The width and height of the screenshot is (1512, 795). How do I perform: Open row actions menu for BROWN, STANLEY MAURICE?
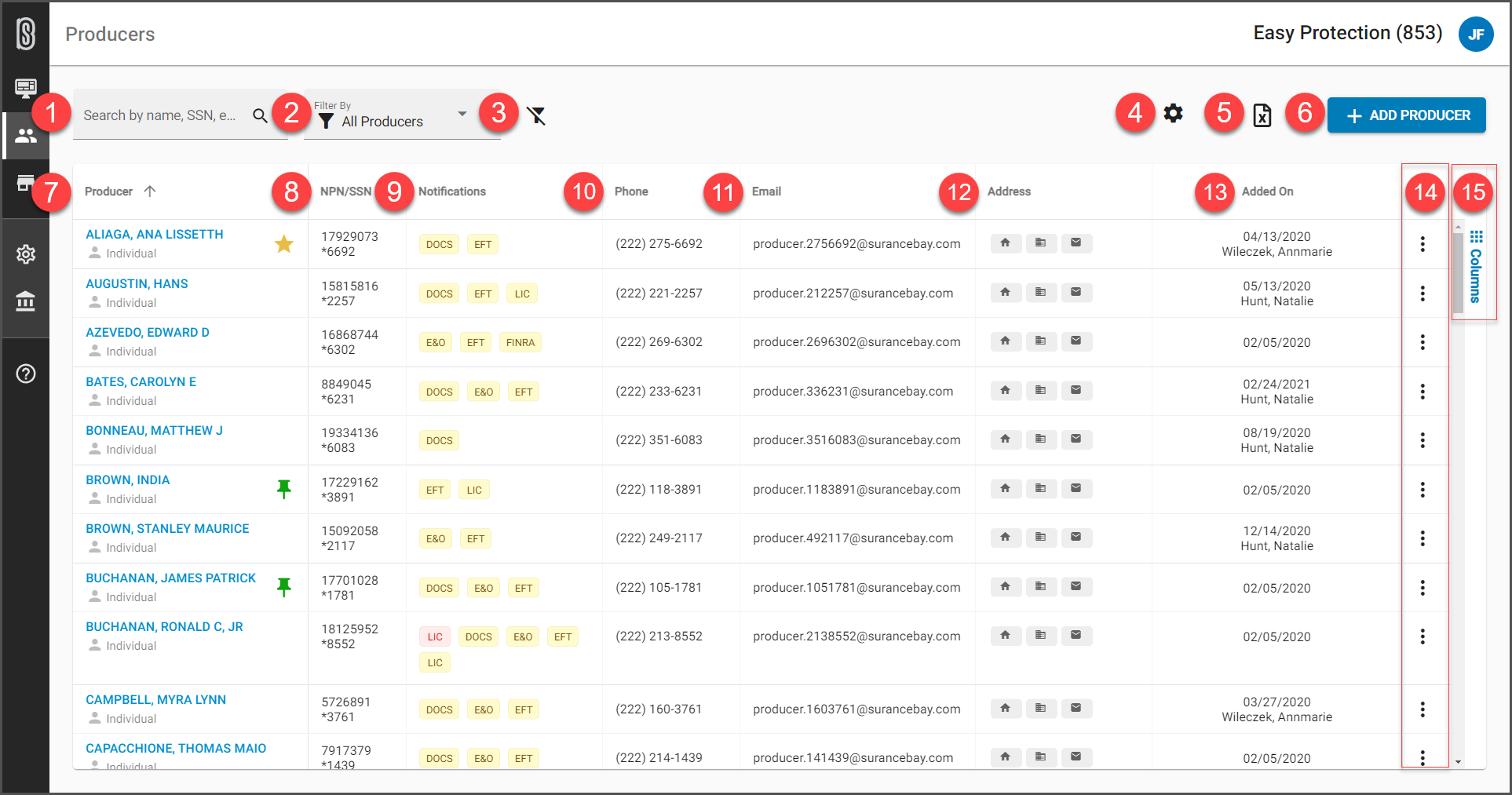pos(1423,538)
